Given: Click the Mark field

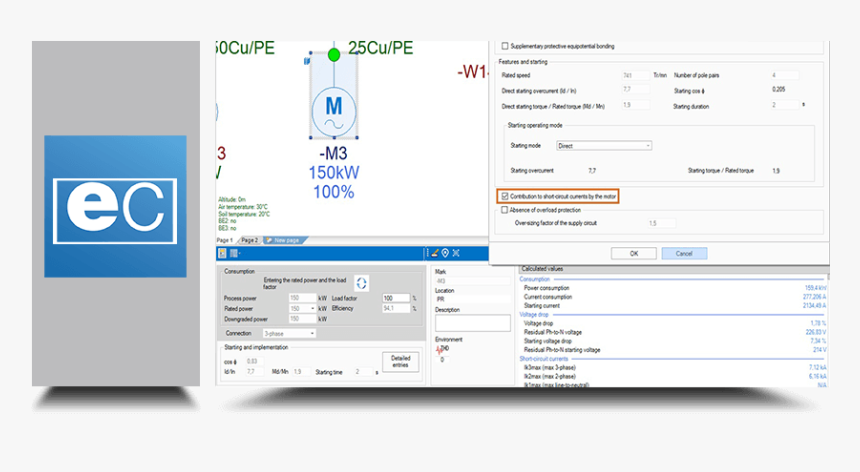Looking at the screenshot, I should 473,281.
